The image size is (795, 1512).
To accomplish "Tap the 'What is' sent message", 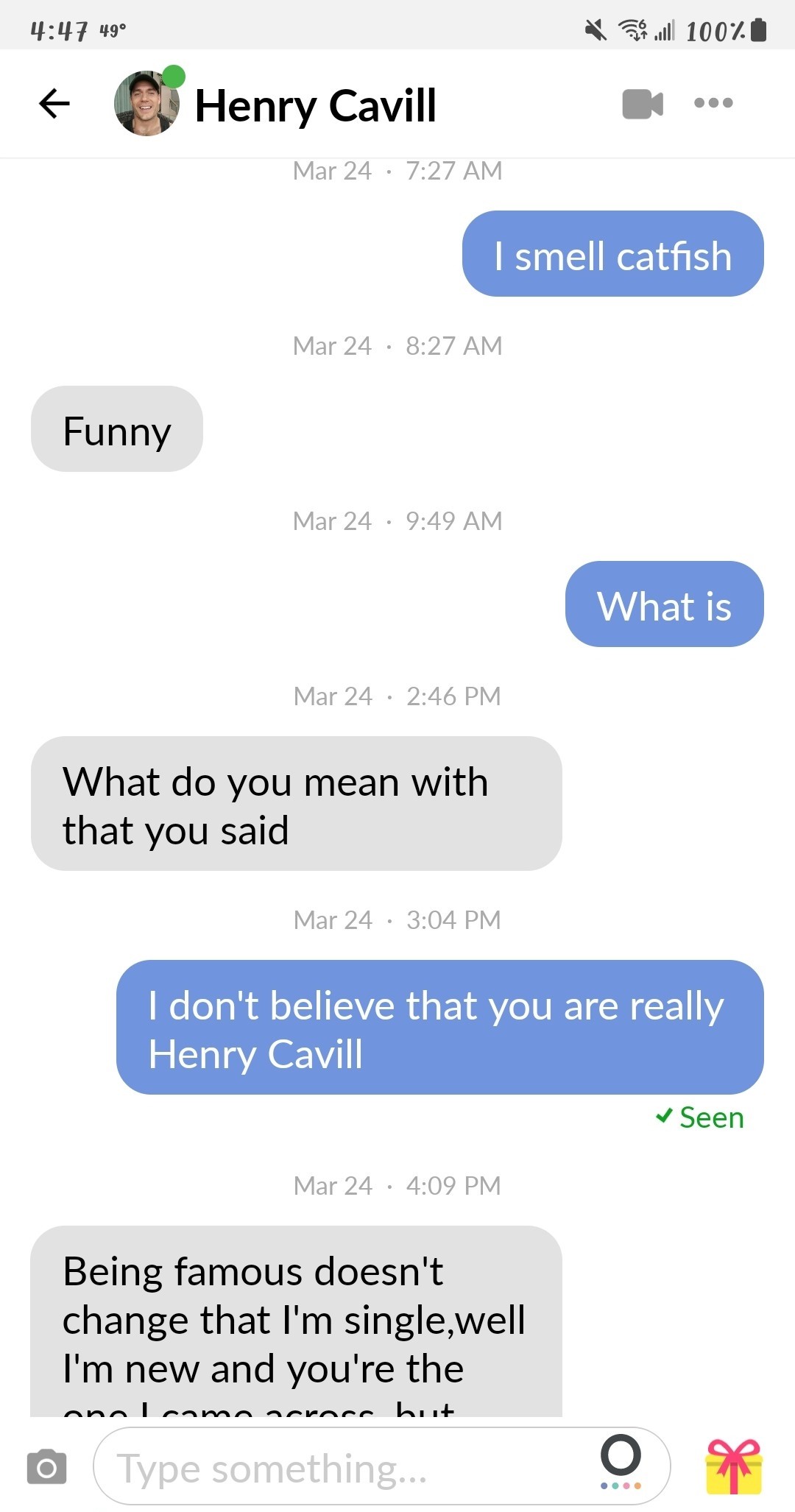I will 664,604.
